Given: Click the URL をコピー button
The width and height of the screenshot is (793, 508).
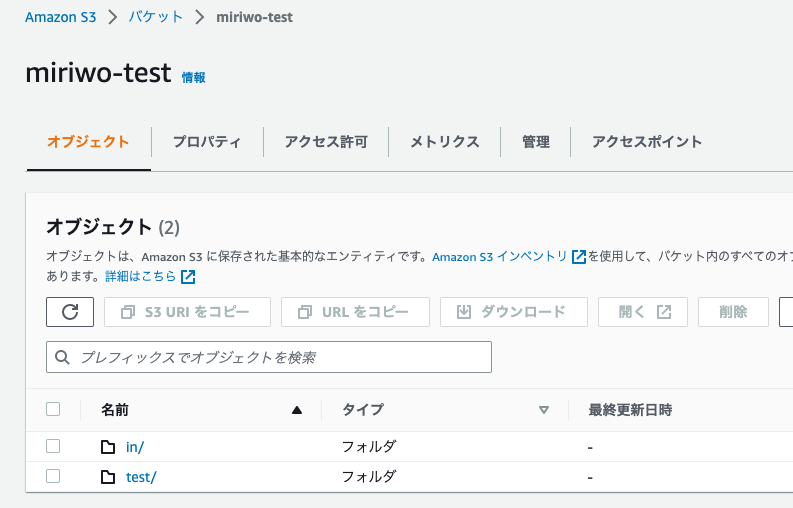Looking at the screenshot, I should pos(355,312).
